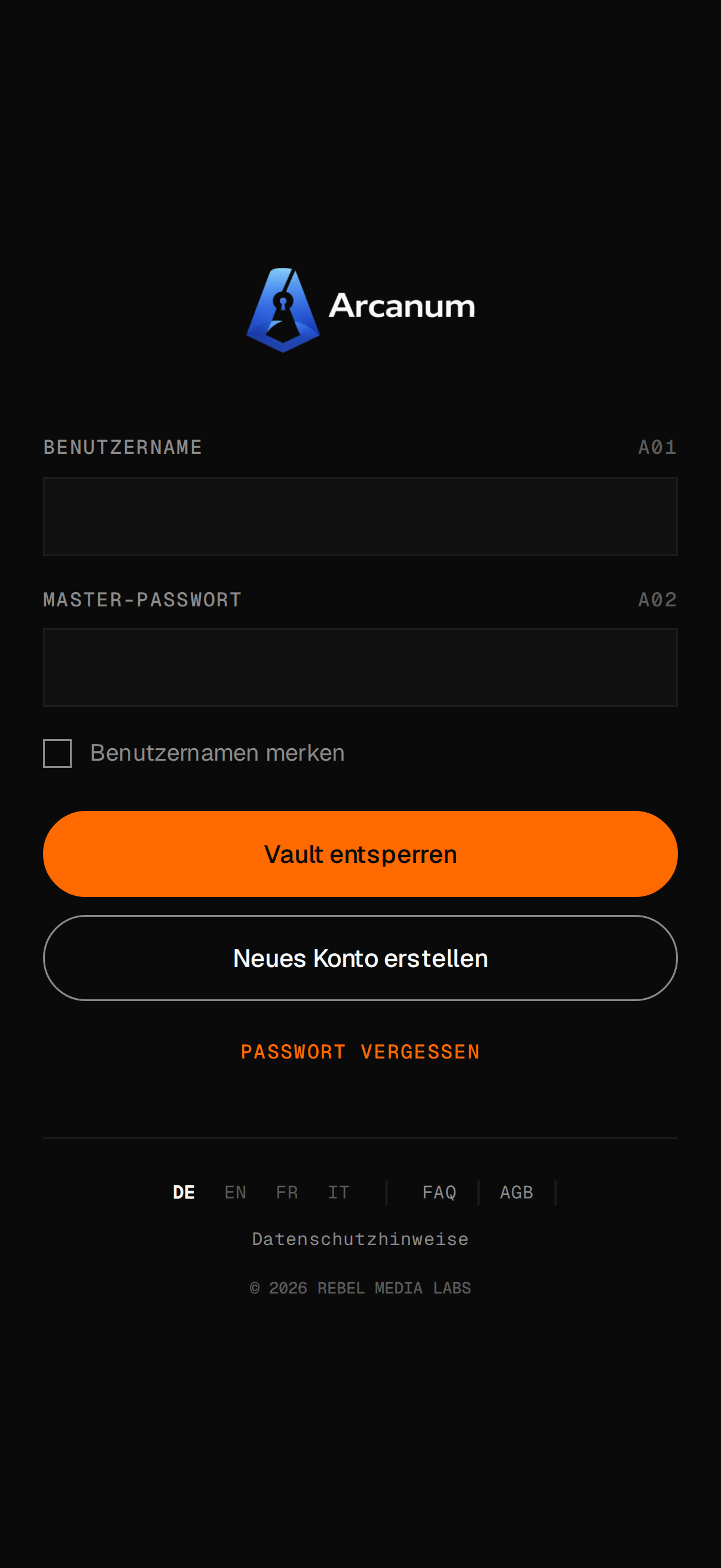Viewport: 721px width, 1568px height.
Task: Click the BENUTZERNAME field label
Action: [x=123, y=447]
